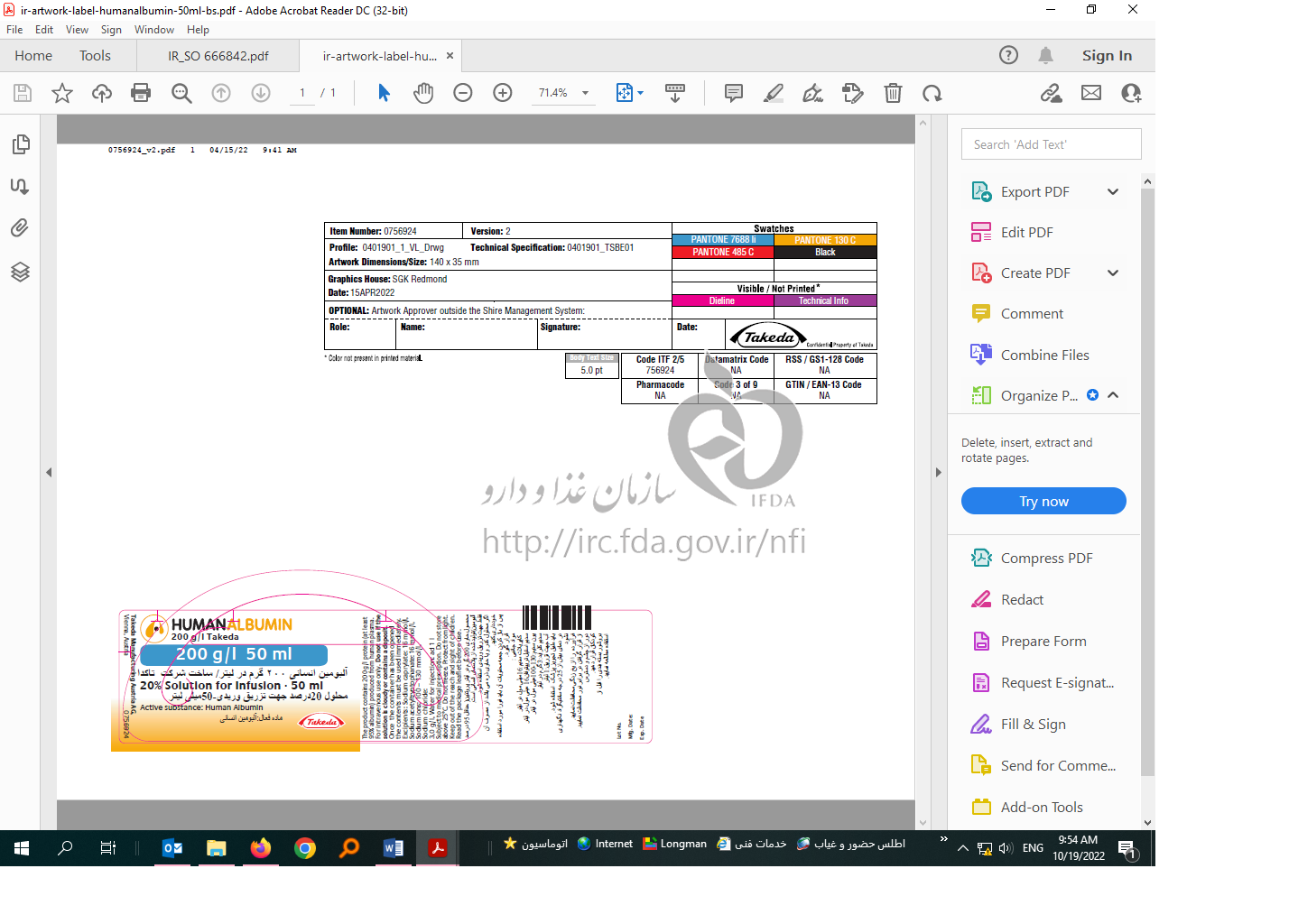The image size is (1289, 924).
Task: Open the bookmarks panel
Action: (20, 186)
